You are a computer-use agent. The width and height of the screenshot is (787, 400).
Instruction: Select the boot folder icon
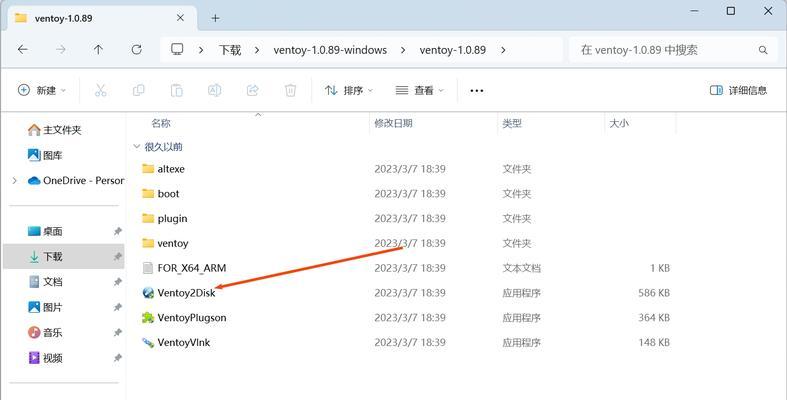coord(148,193)
